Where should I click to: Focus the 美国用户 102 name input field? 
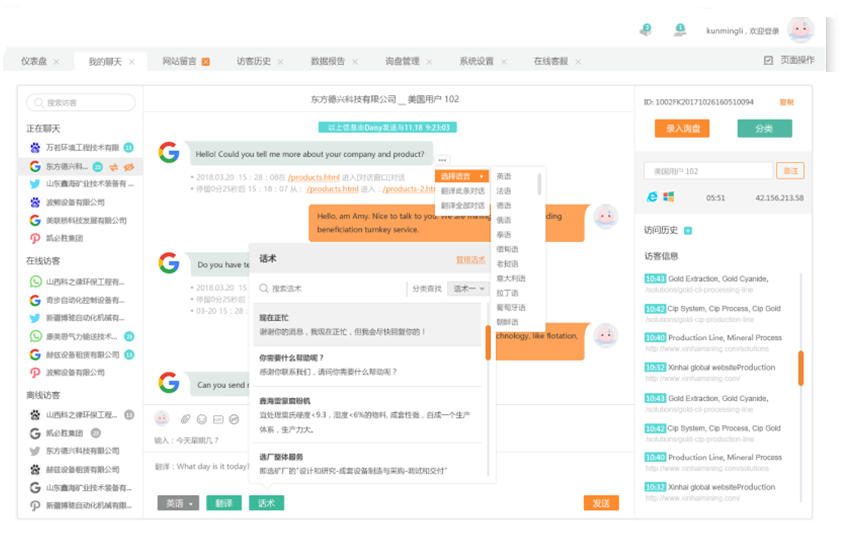tap(708, 171)
